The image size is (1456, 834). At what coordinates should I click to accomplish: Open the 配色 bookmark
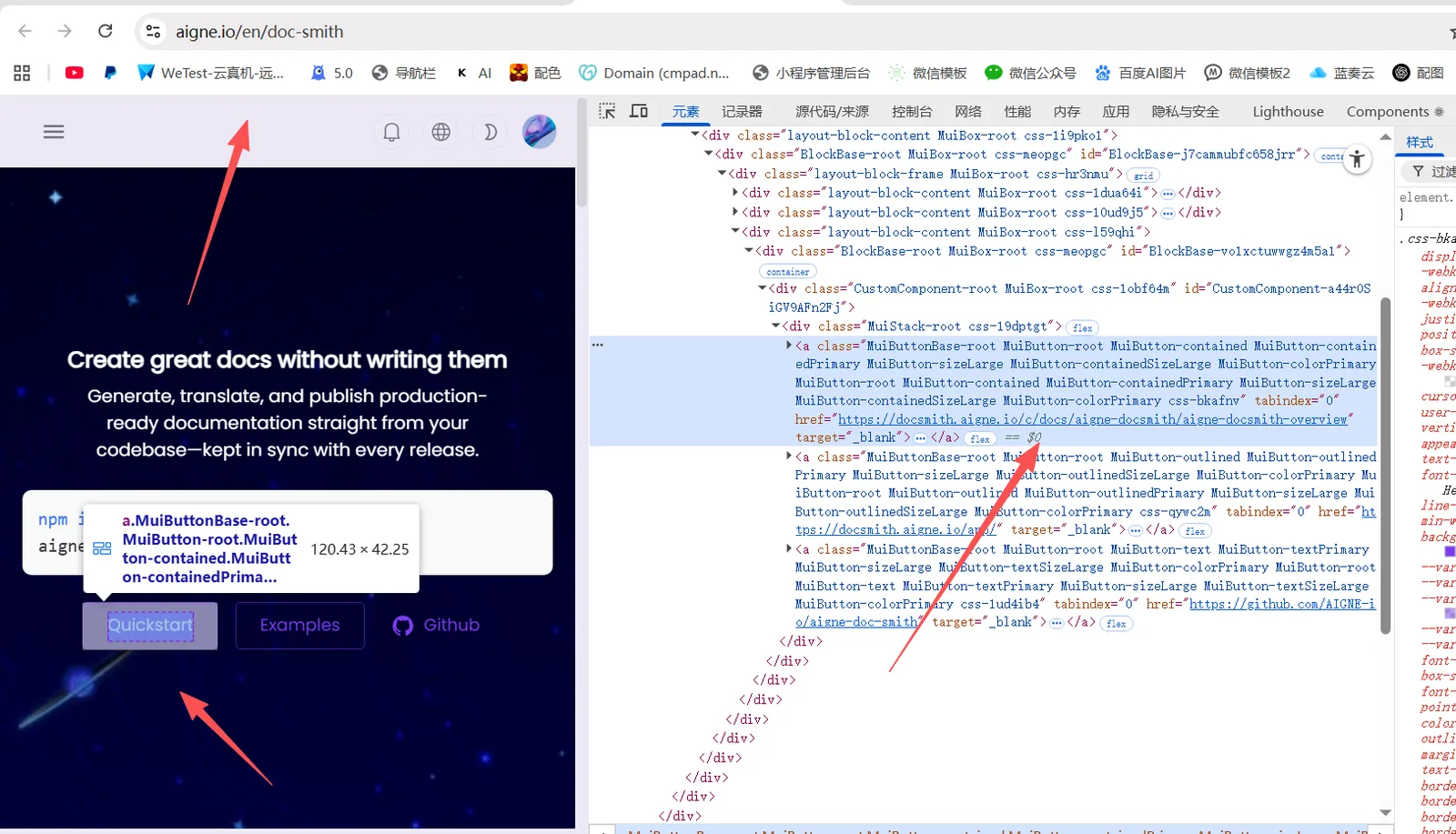(535, 73)
